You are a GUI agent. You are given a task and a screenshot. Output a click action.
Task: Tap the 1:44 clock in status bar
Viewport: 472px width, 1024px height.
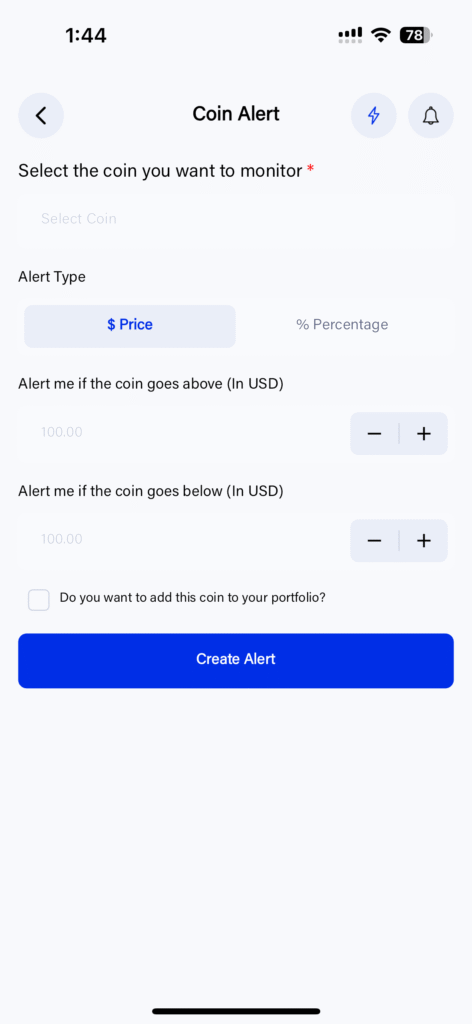pos(86,36)
